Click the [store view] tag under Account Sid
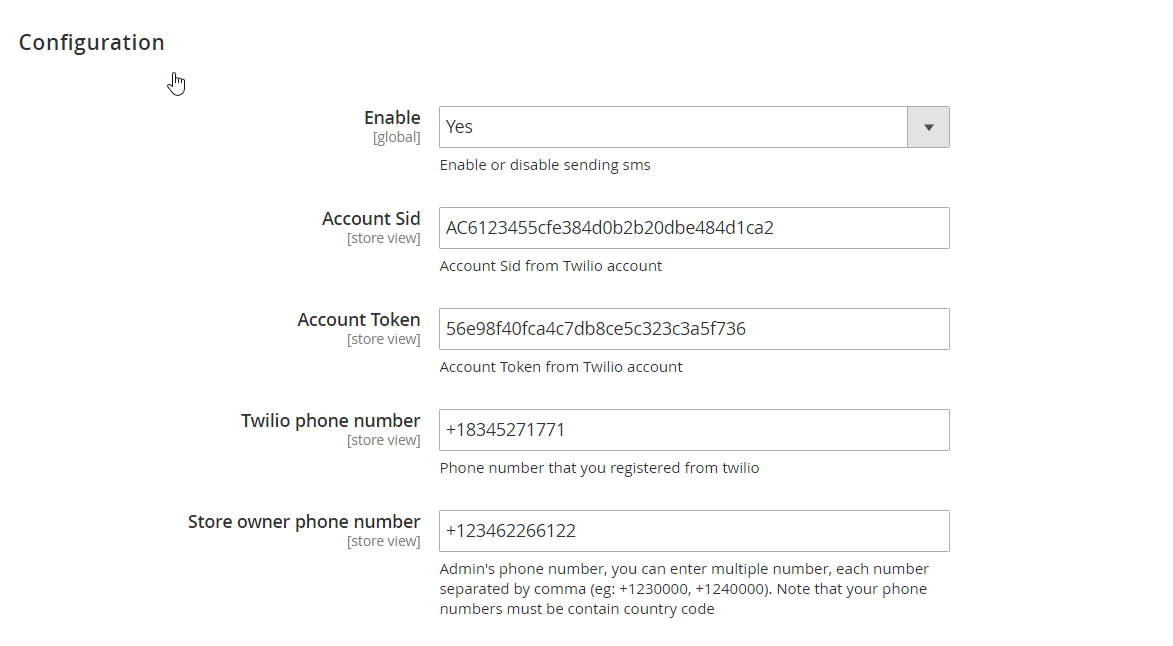1173x646 pixels. pos(383,238)
